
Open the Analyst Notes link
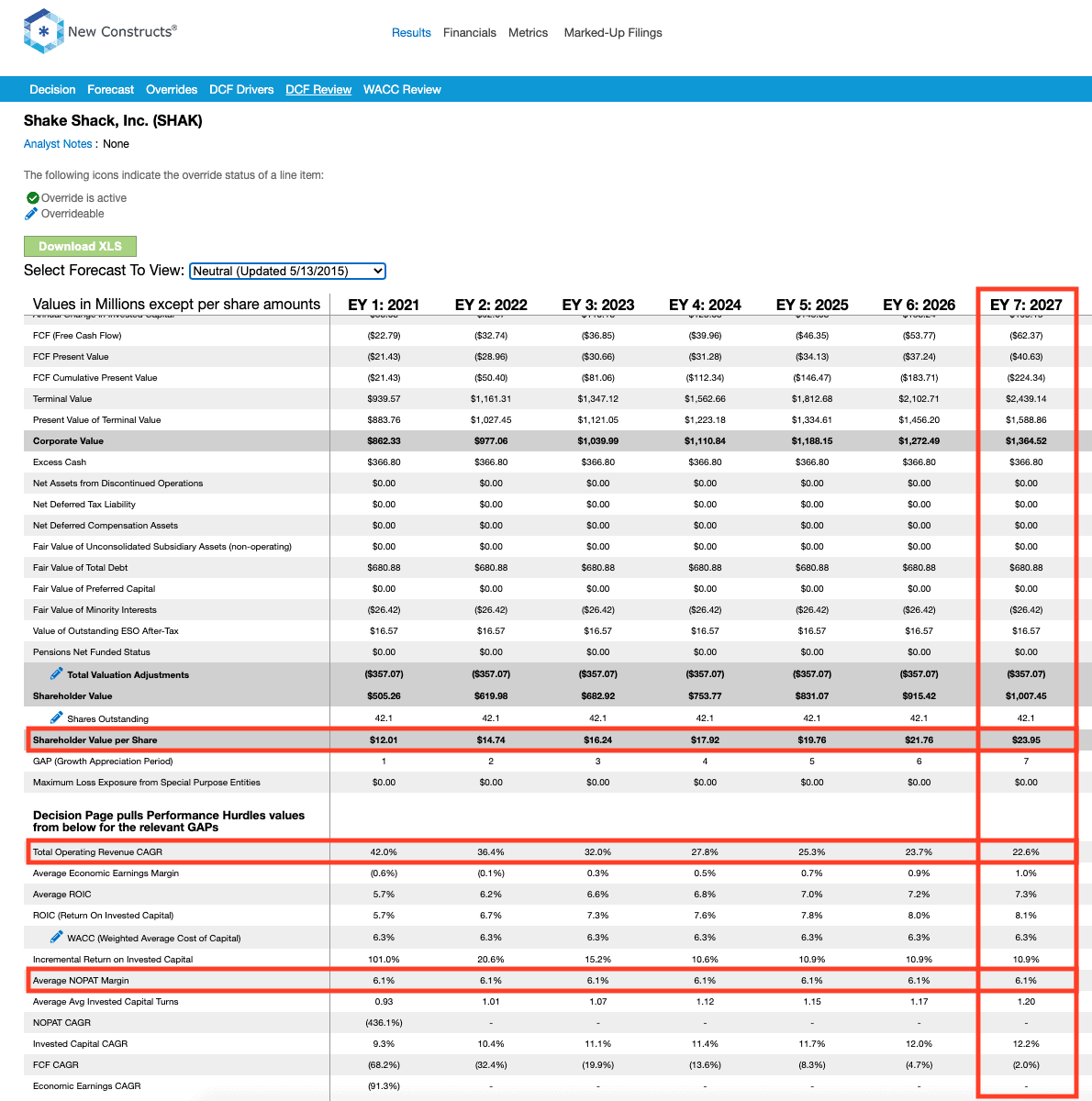(58, 144)
